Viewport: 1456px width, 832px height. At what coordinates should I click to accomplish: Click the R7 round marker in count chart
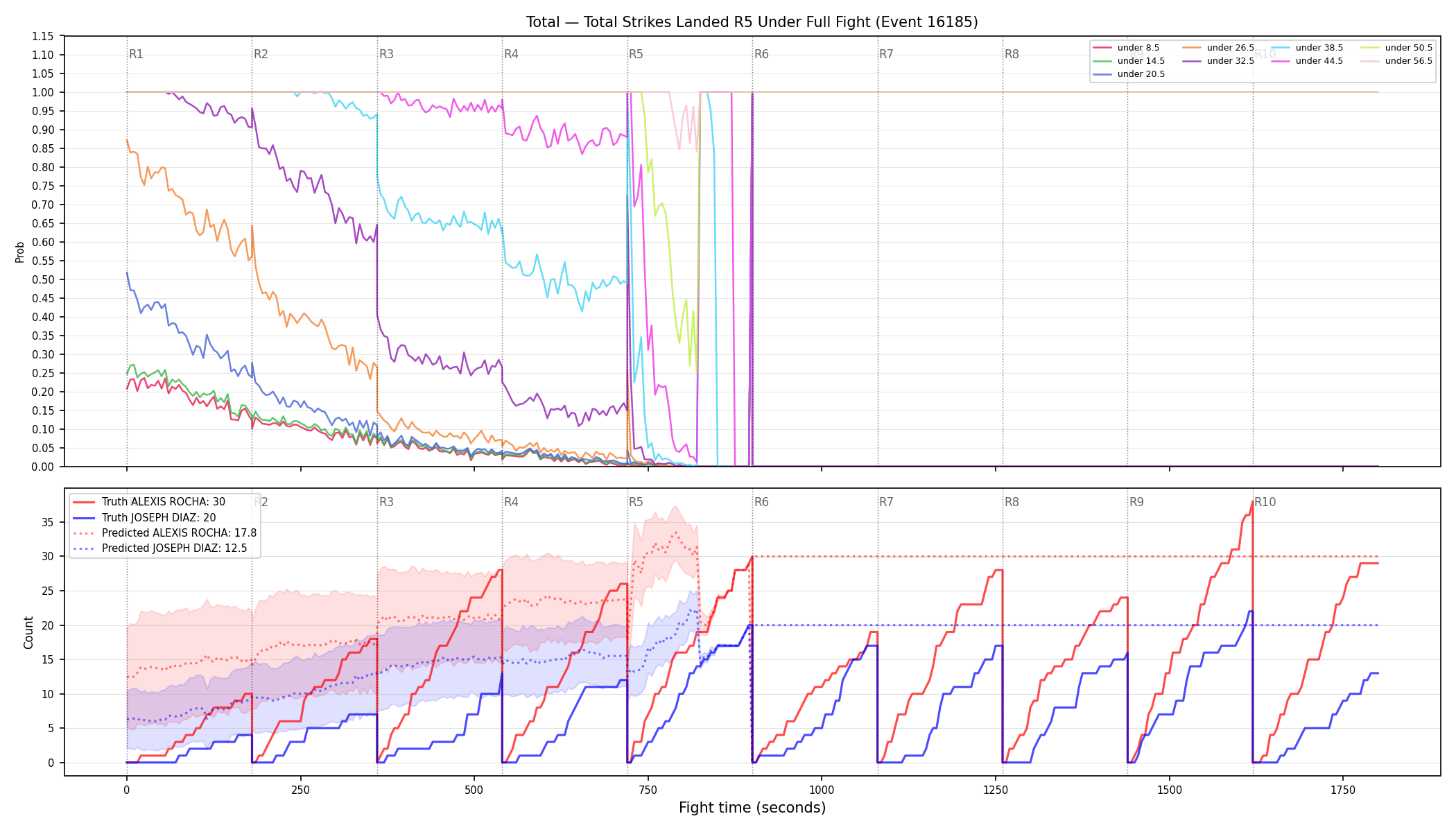click(886, 502)
